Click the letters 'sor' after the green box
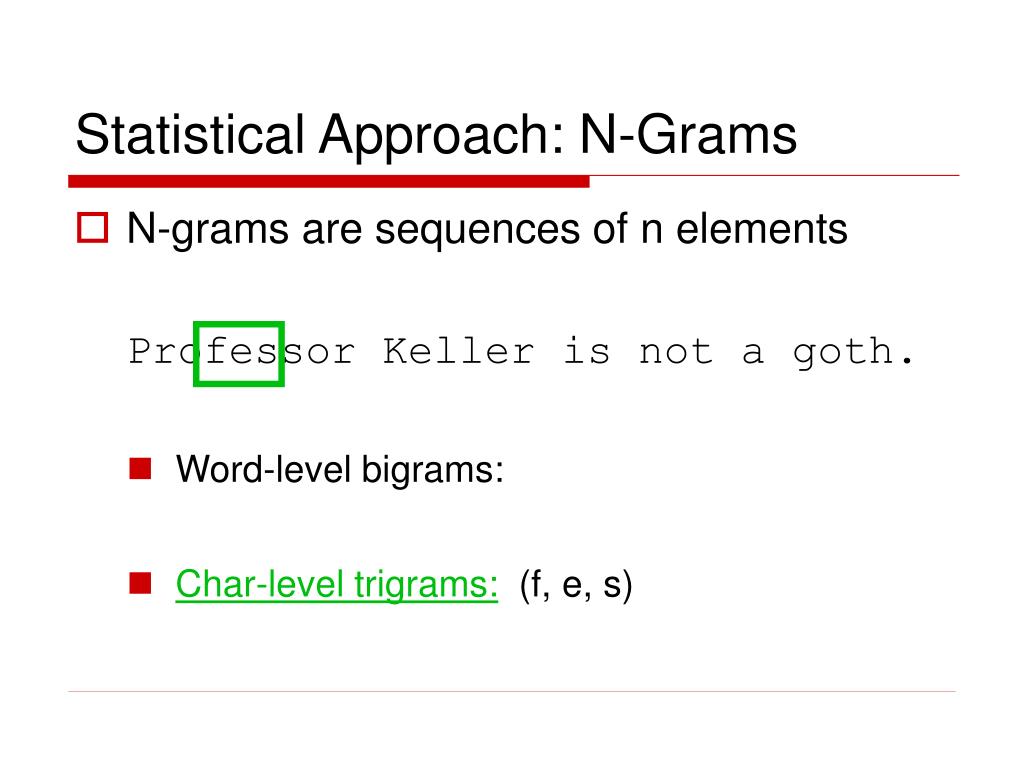Image resolution: width=1024 pixels, height=768 pixels. tap(320, 353)
